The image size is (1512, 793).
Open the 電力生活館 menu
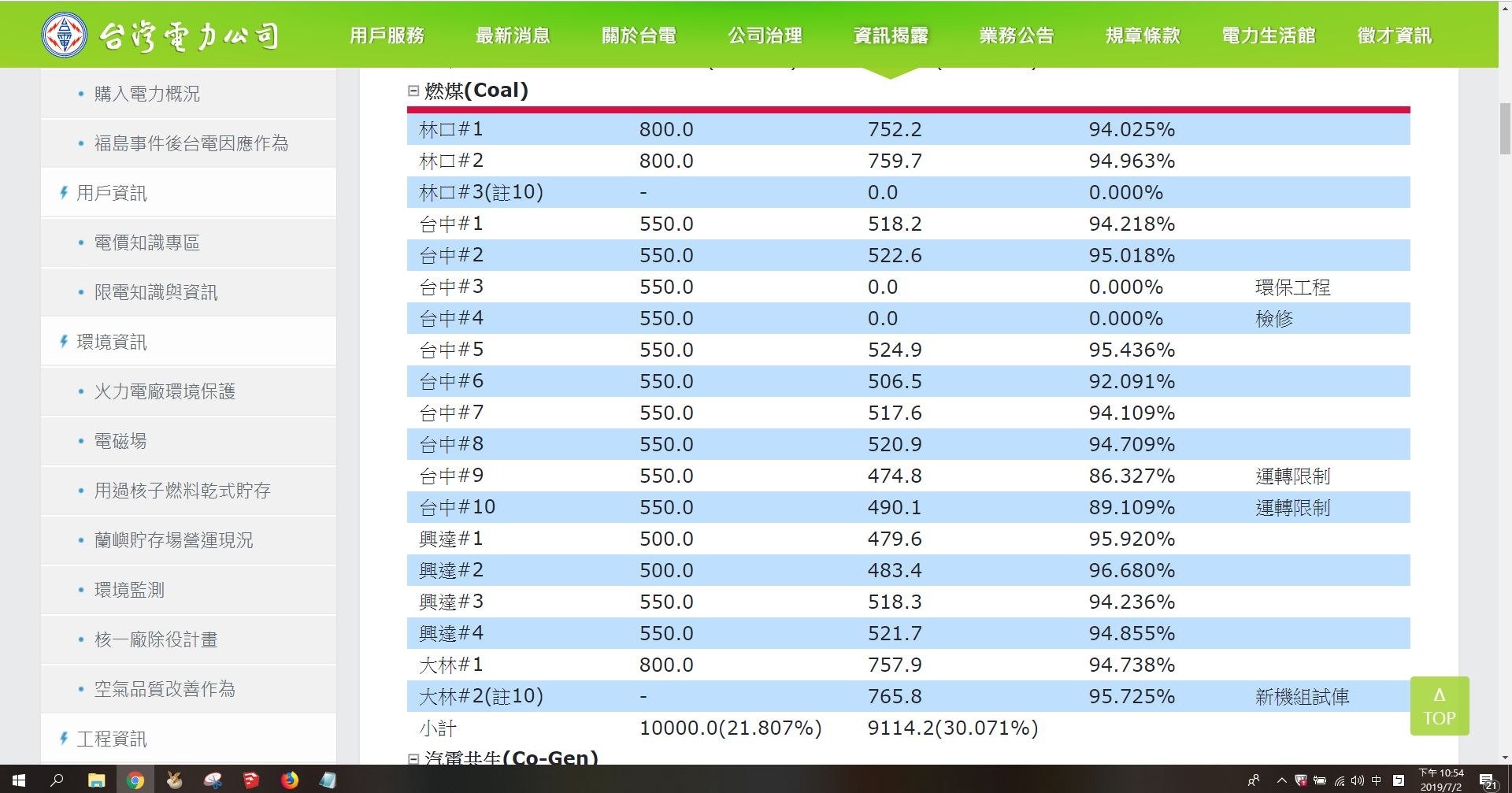1269,35
